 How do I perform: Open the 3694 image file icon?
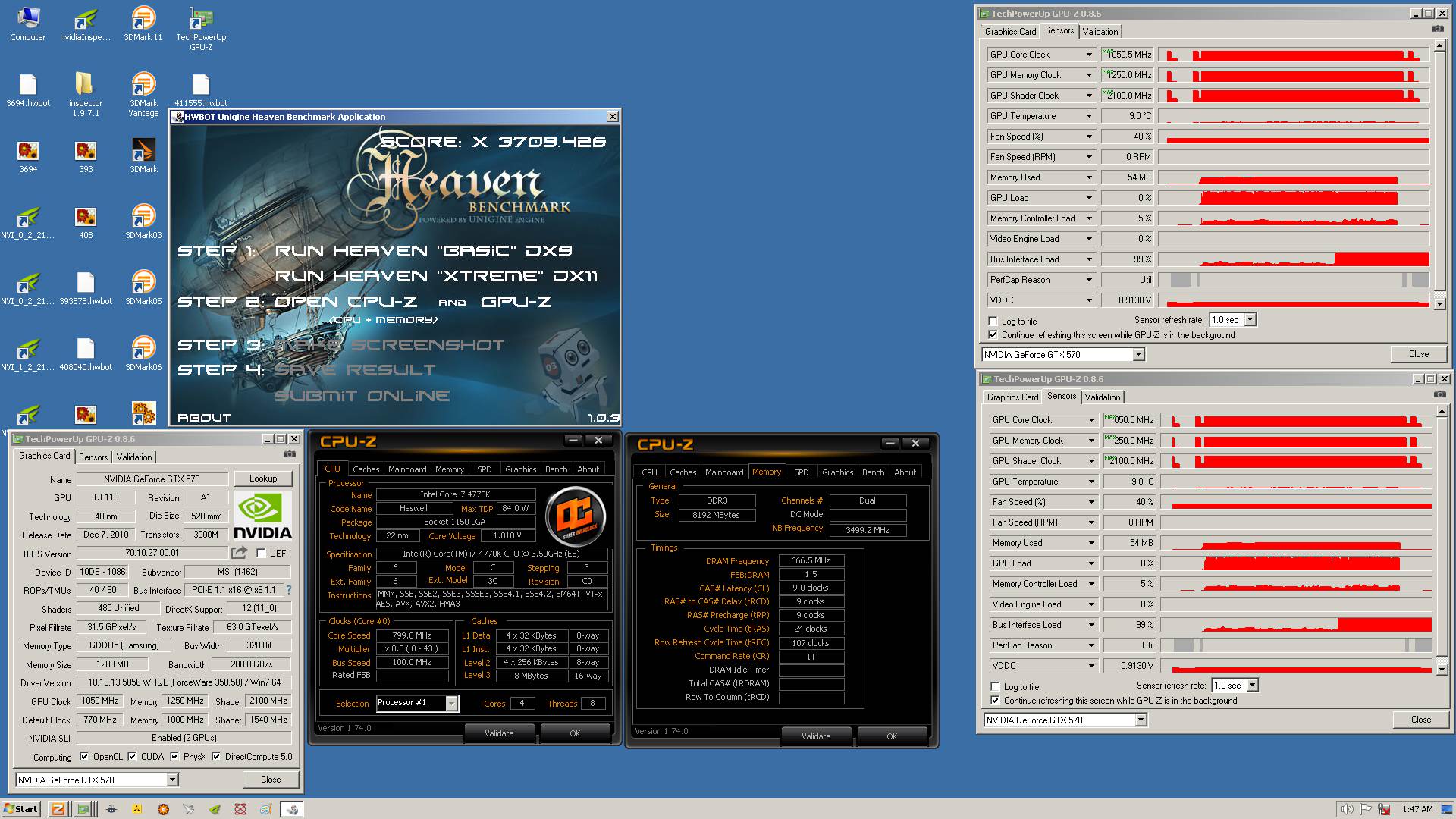pos(28,157)
